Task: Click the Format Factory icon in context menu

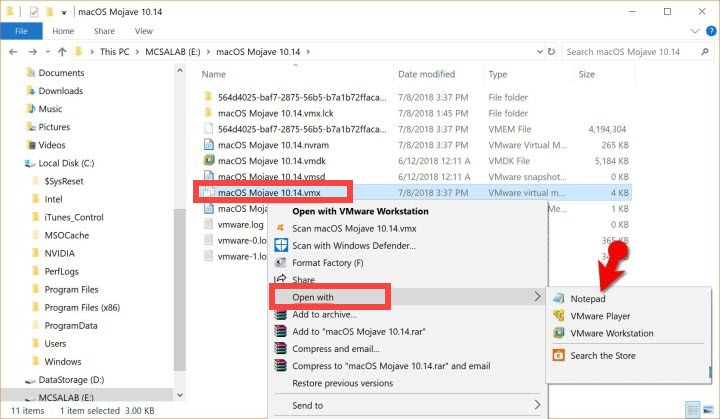Action: [281, 263]
